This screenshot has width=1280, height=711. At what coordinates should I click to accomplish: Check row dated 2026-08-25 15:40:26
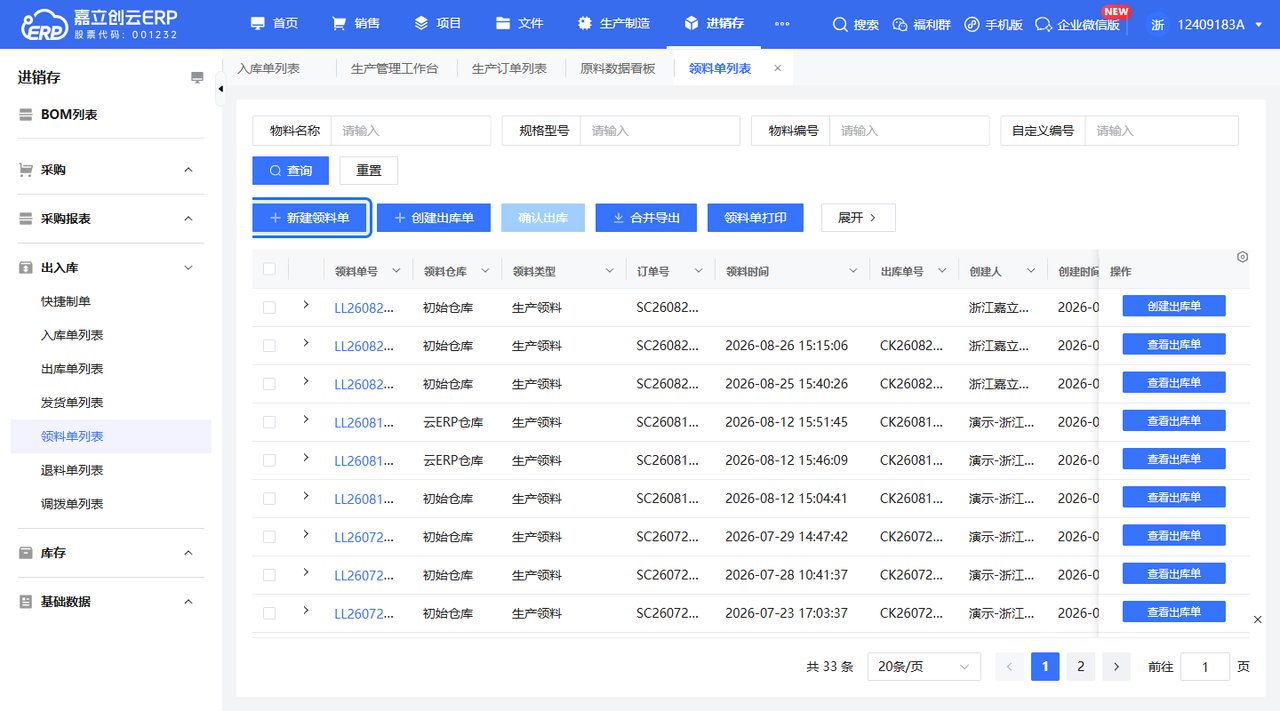click(x=269, y=384)
